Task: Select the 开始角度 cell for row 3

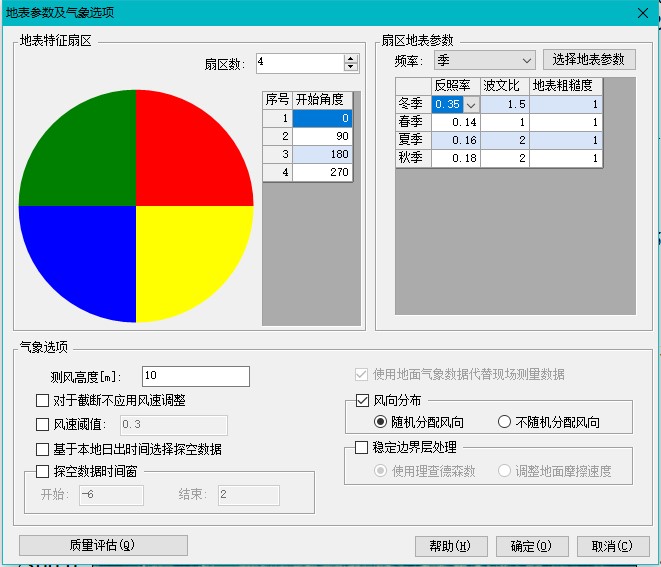Action: (325, 154)
